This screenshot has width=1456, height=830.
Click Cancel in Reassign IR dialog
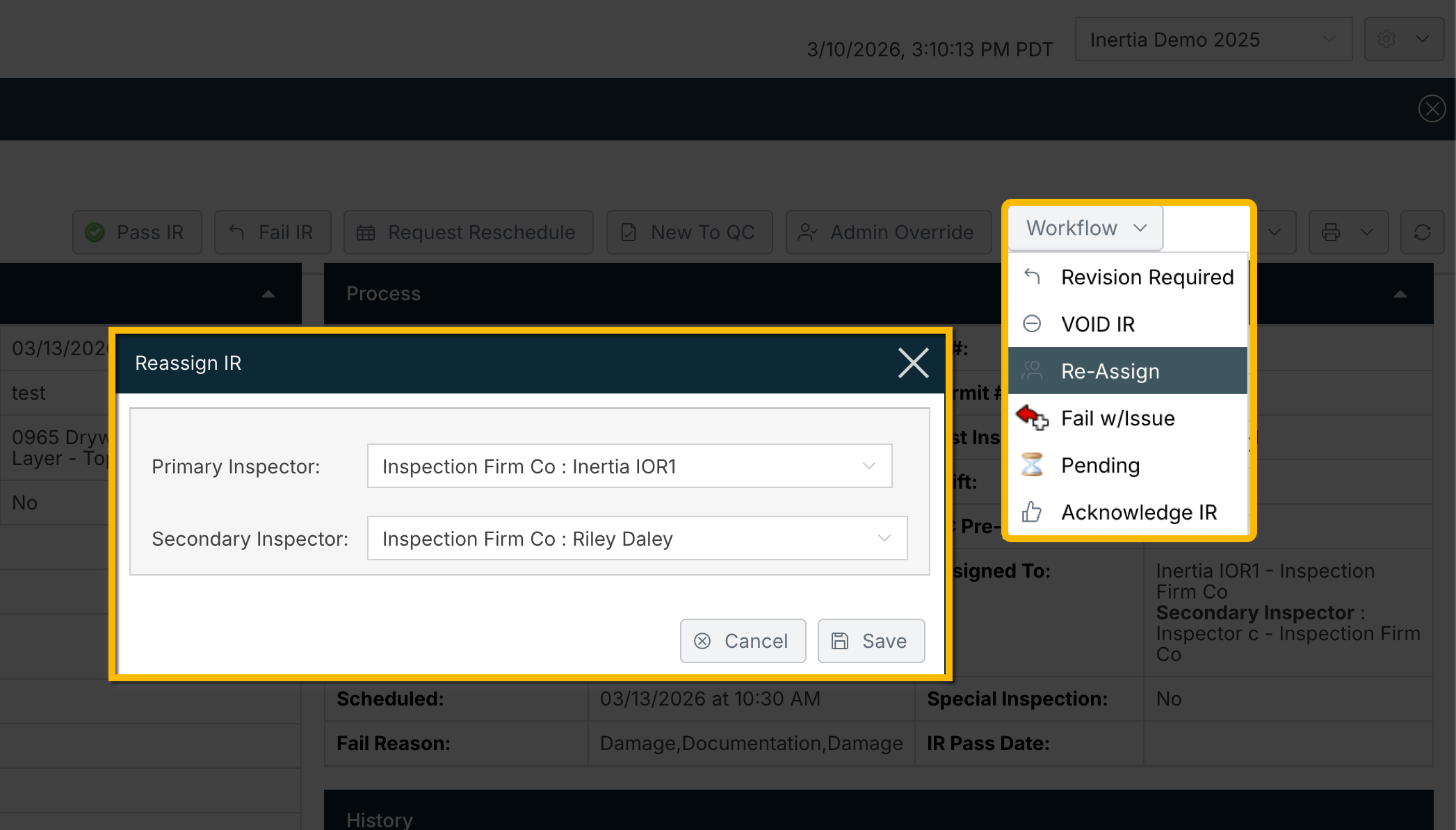point(743,641)
